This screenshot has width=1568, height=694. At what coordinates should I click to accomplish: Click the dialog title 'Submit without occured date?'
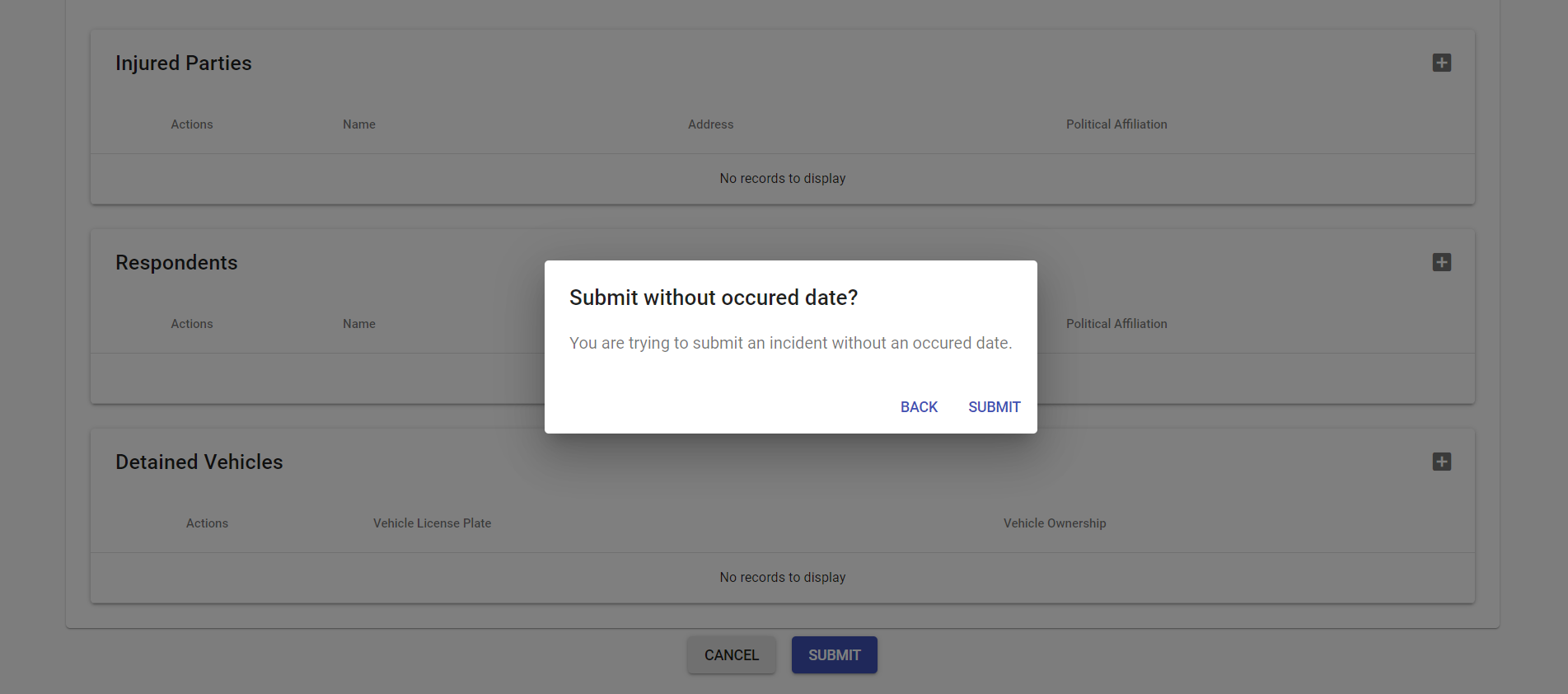click(714, 298)
